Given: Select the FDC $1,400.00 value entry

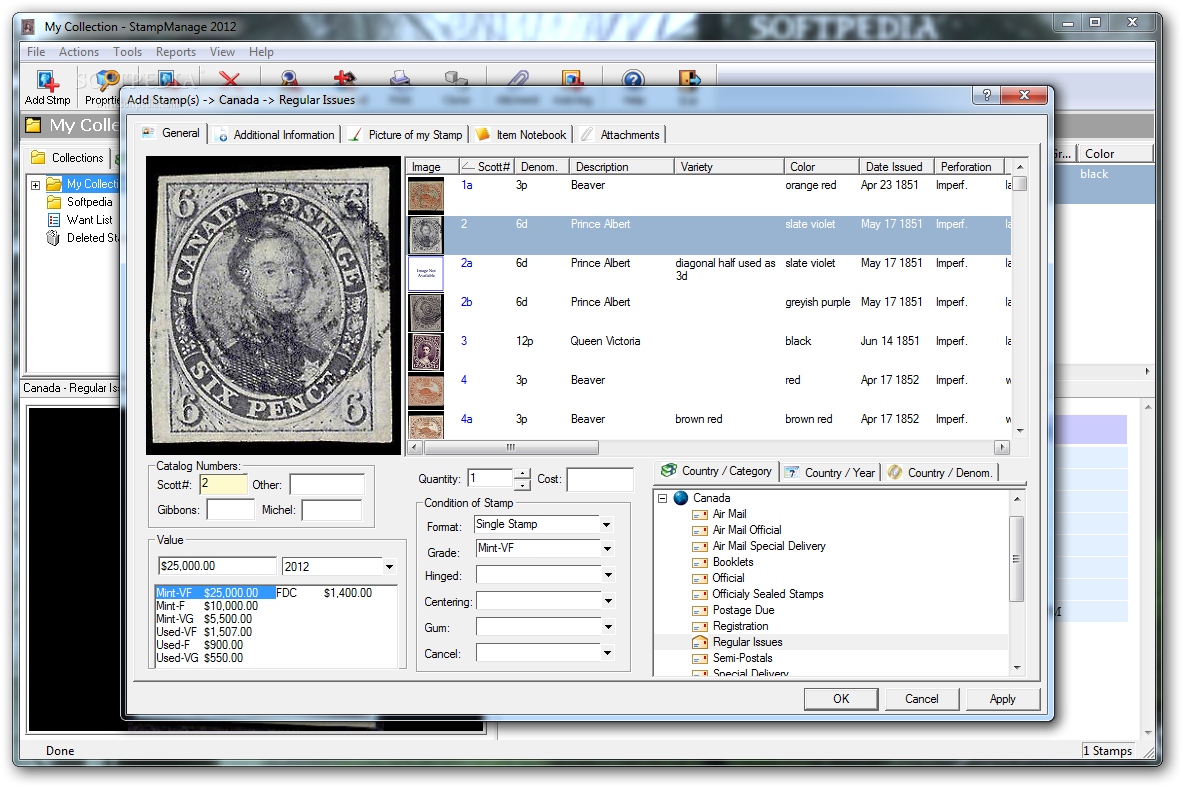Looking at the screenshot, I should pos(324,593).
